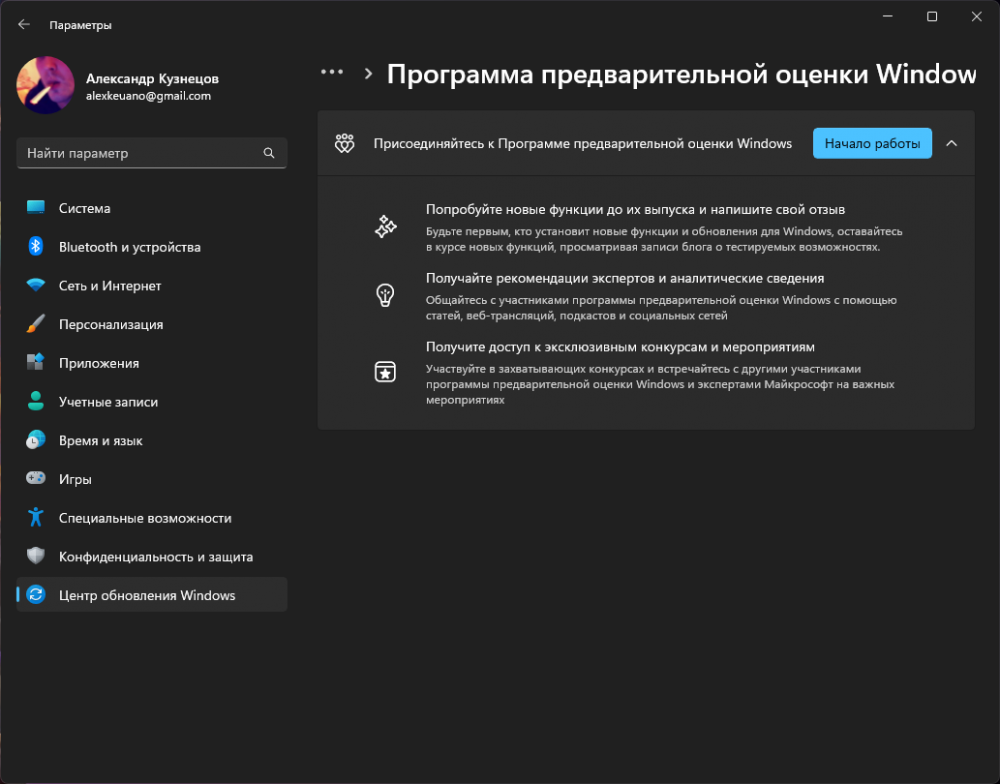The image size is (1000, 784).
Task: Click 'Попробуйте новые функции' heading
Action: click(635, 209)
